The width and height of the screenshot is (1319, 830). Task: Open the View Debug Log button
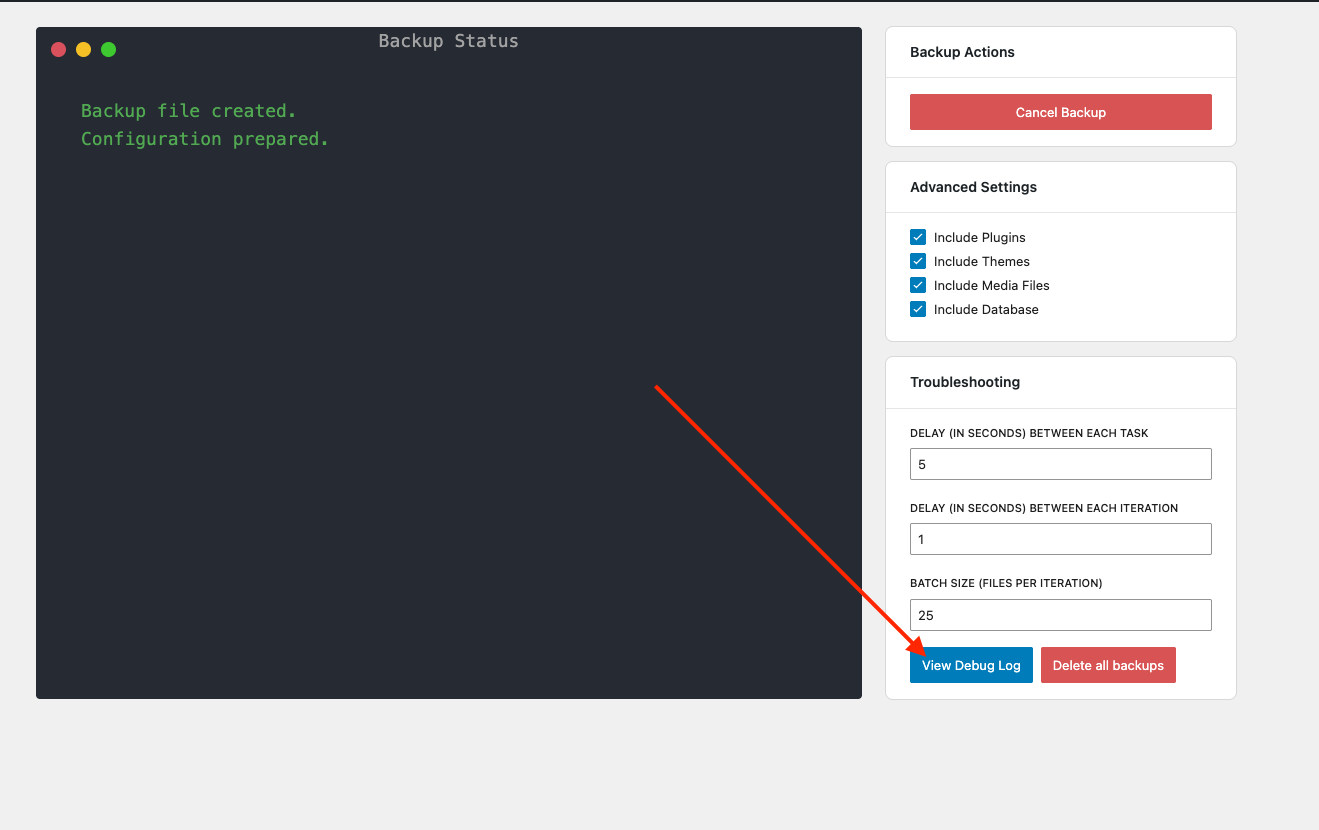pyautogui.click(x=971, y=665)
